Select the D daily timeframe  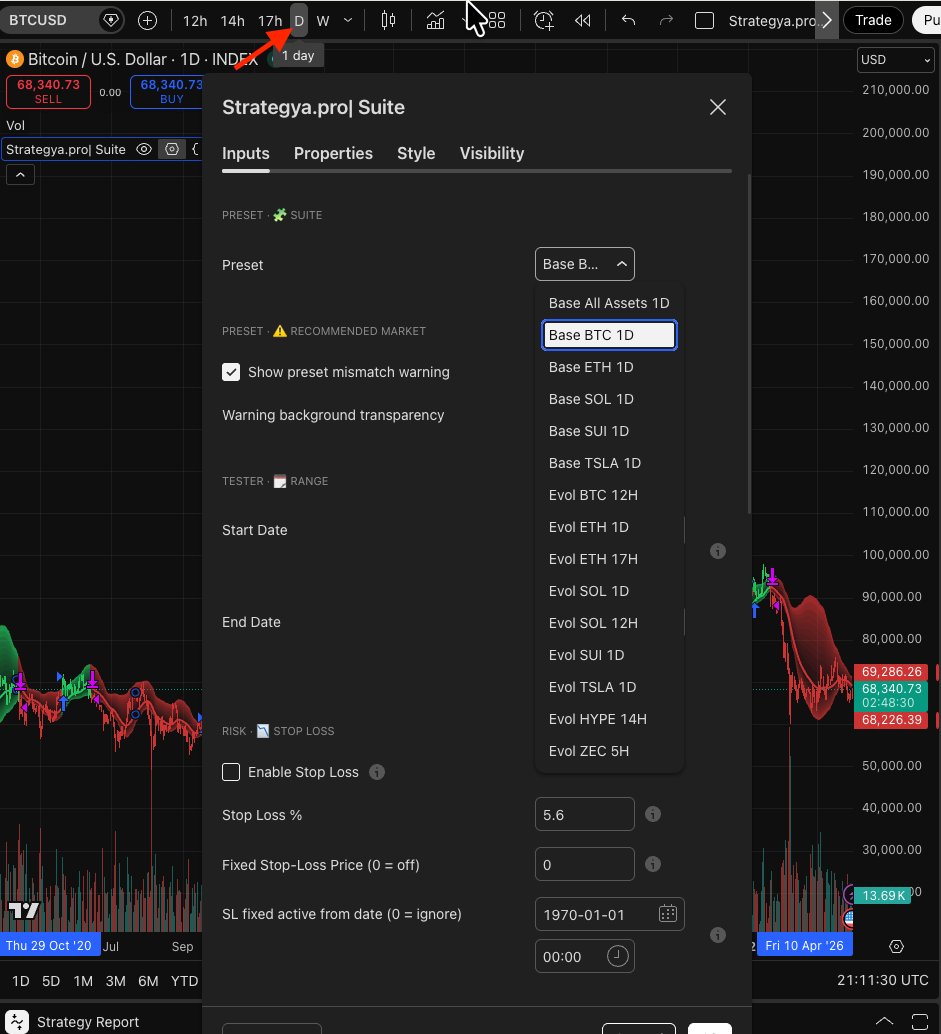[x=299, y=21]
